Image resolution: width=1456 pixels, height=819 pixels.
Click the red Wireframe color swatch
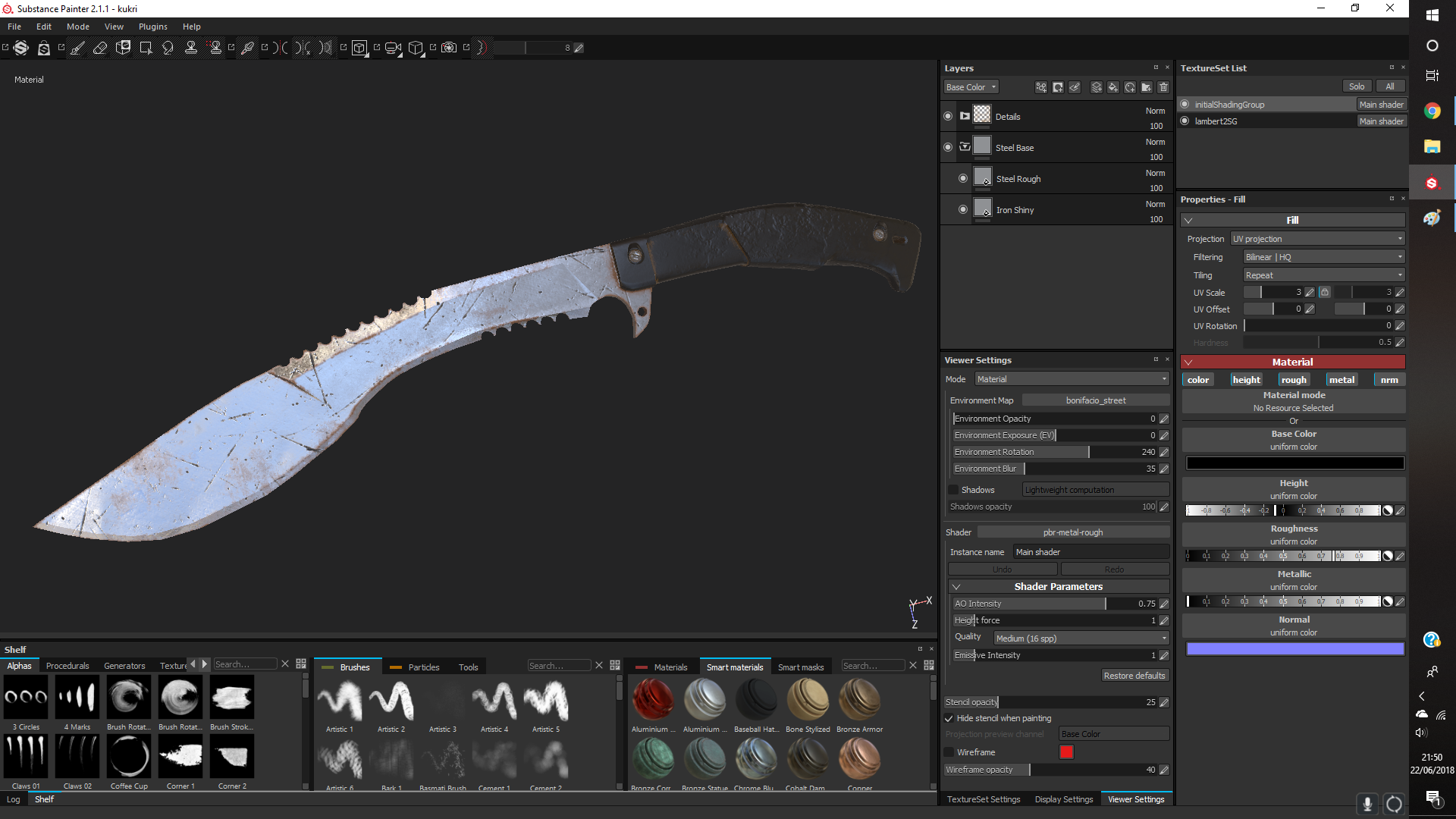(1067, 752)
